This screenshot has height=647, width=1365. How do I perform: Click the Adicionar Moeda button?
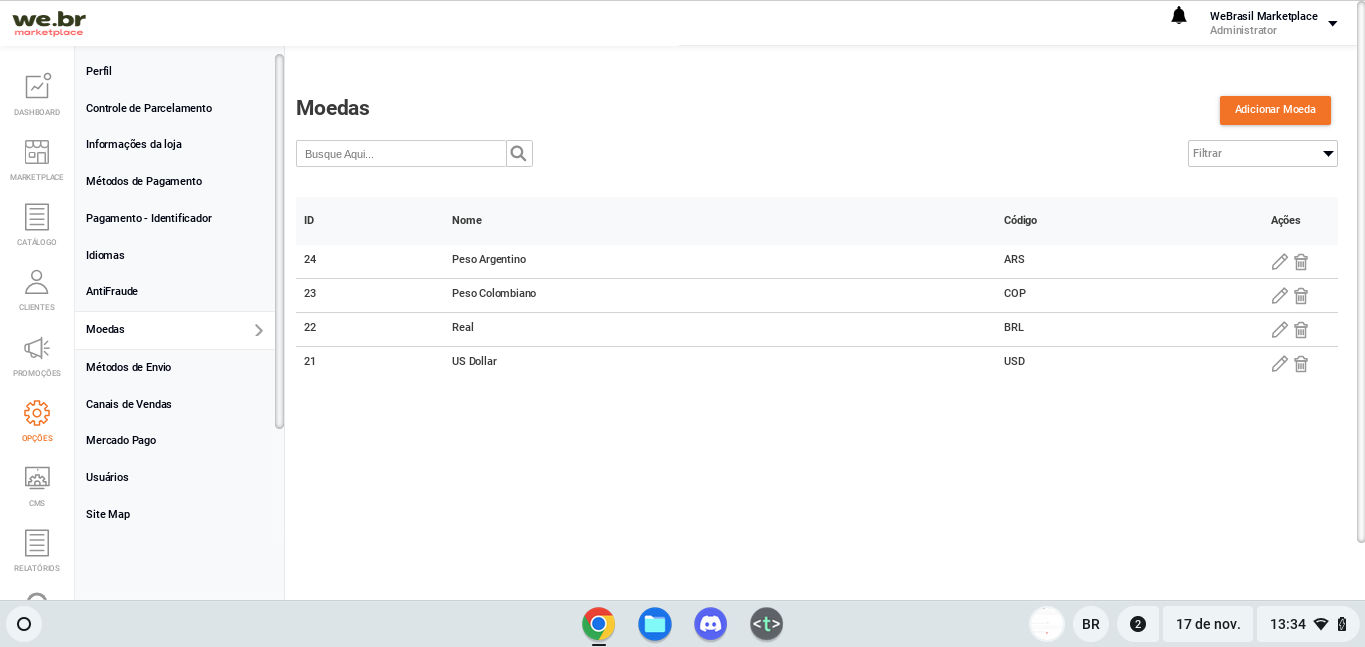(x=1275, y=110)
